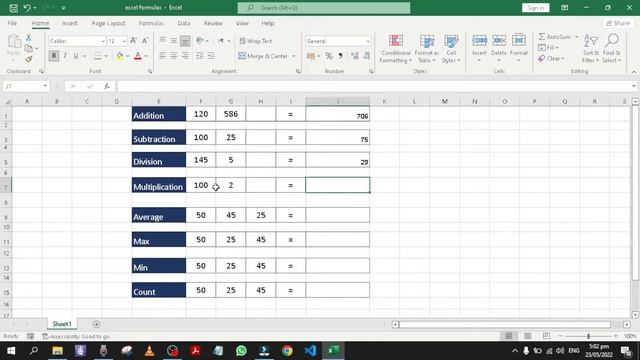This screenshot has width=640, height=360.
Task: Click the Conditional Formatting icon
Action: click(396, 41)
